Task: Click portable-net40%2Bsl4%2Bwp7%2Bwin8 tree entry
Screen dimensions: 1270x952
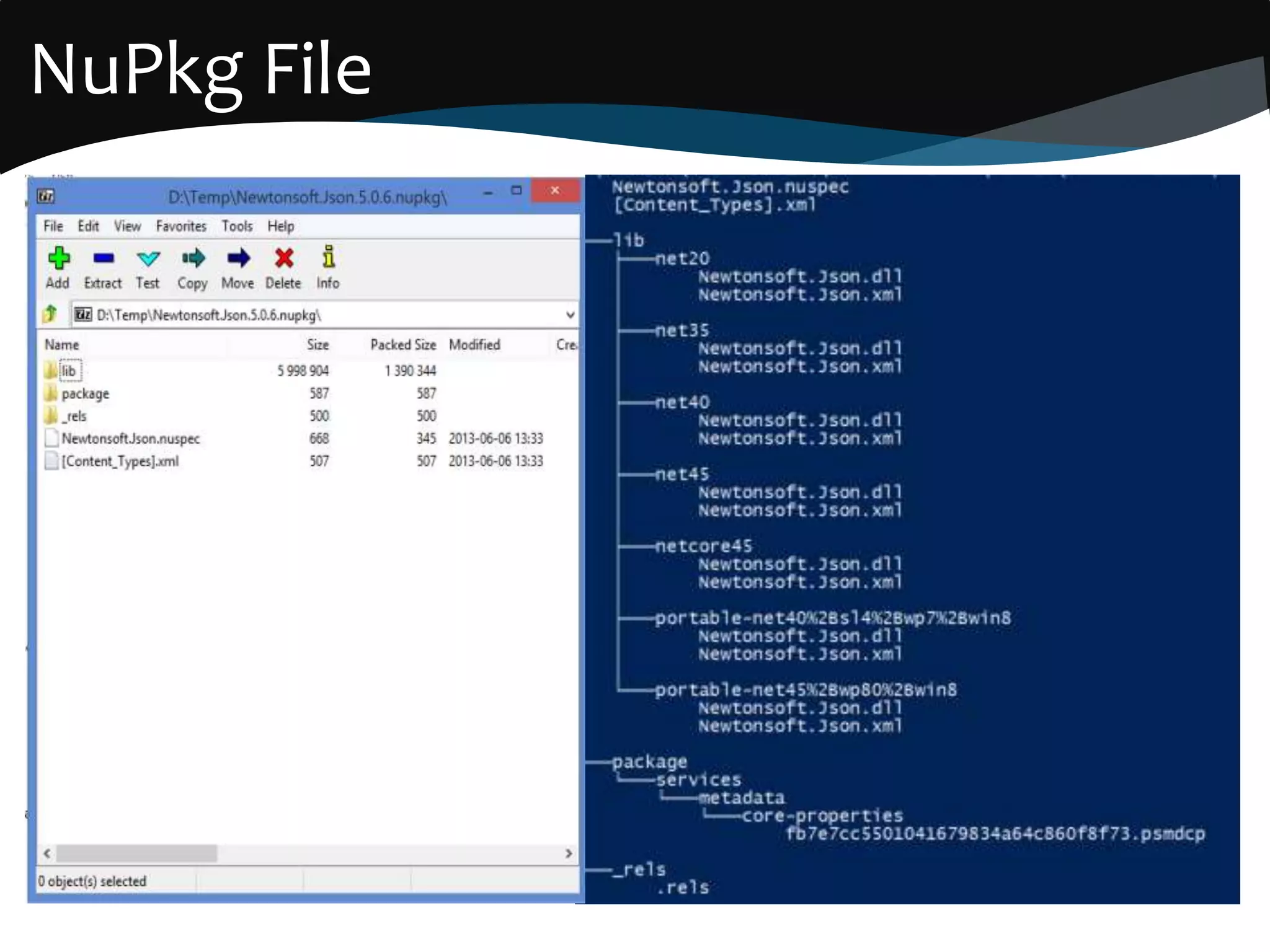Action: coord(833,618)
